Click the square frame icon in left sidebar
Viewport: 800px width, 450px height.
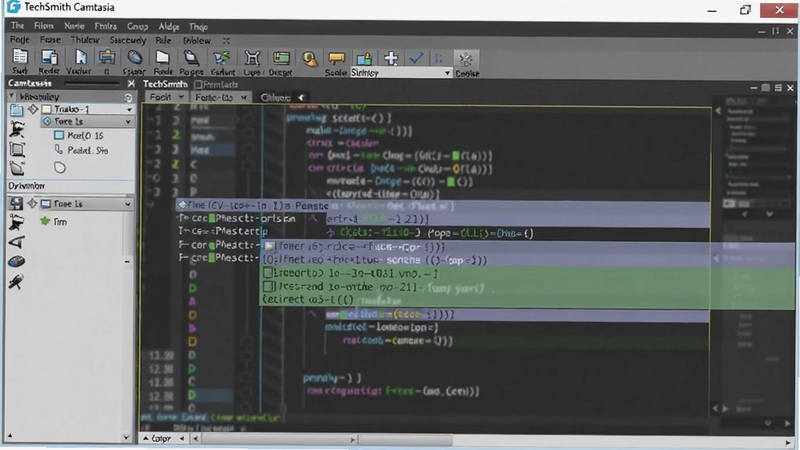point(17,149)
